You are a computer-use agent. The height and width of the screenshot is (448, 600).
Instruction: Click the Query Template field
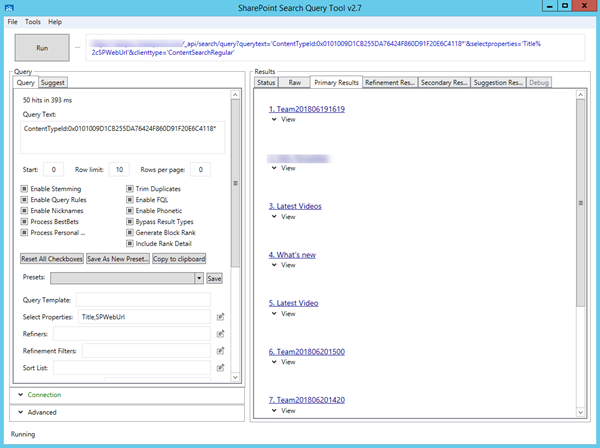(x=143, y=300)
